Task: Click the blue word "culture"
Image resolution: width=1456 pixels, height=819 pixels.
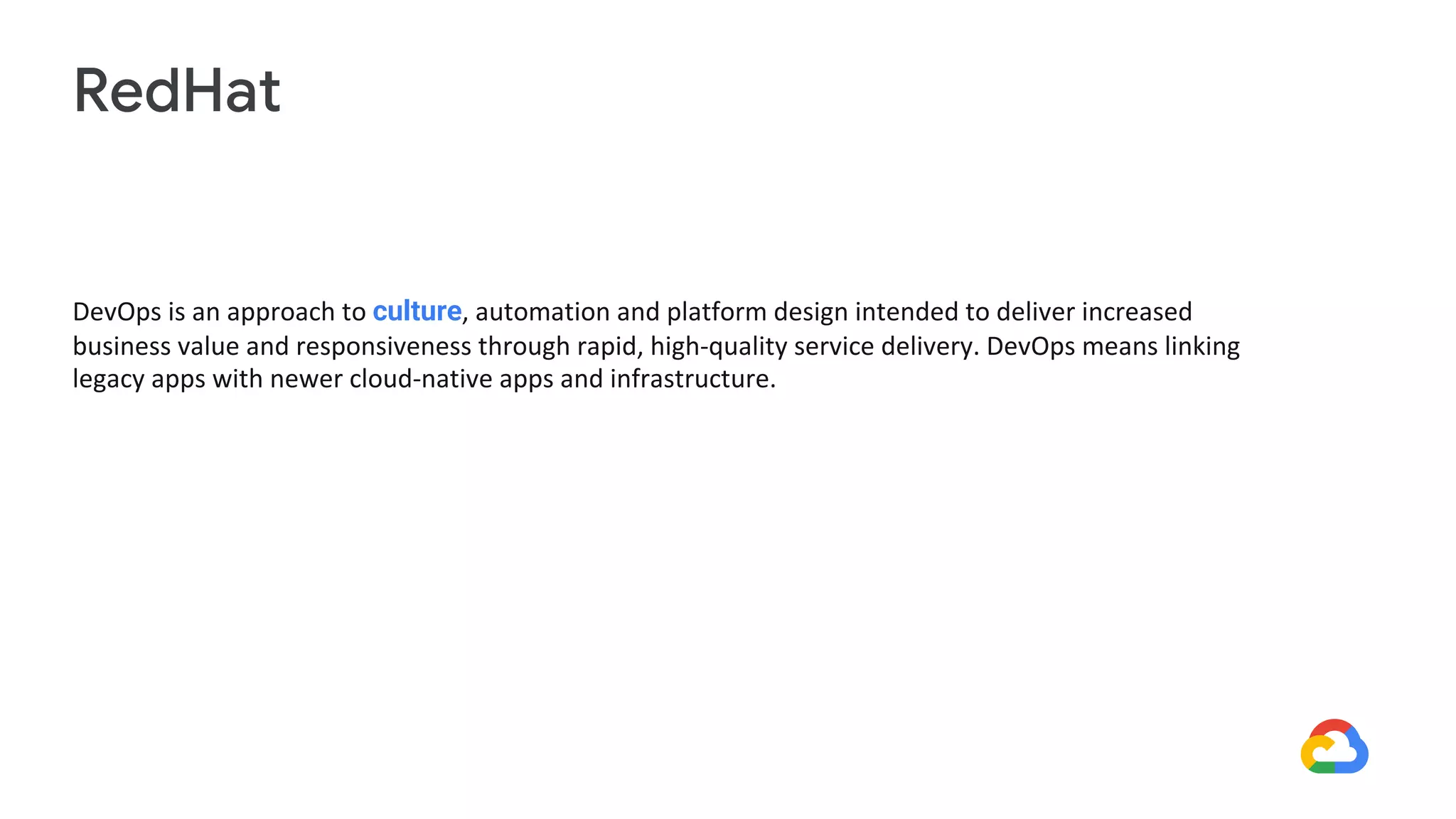Action: click(x=417, y=311)
